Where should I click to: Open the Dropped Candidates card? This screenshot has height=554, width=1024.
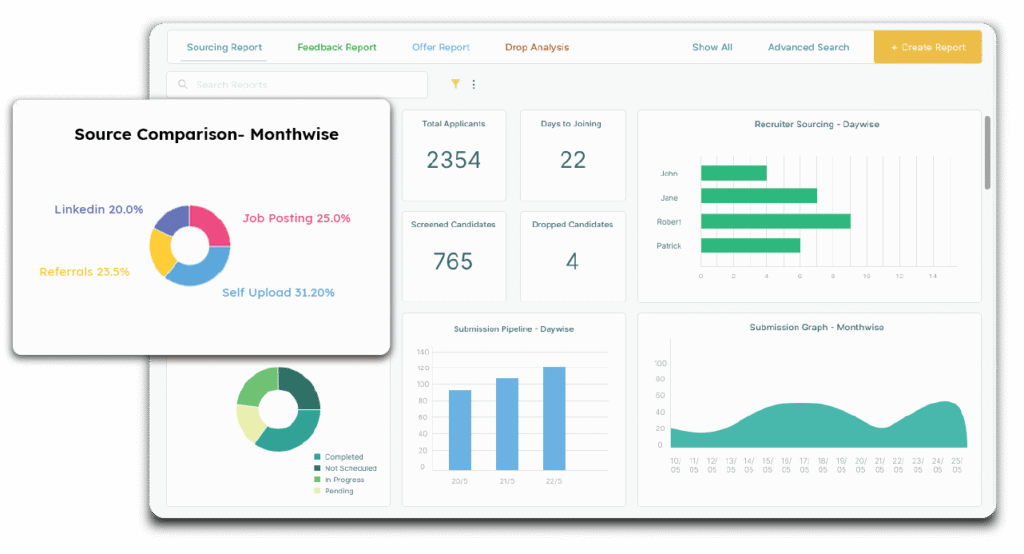click(573, 257)
